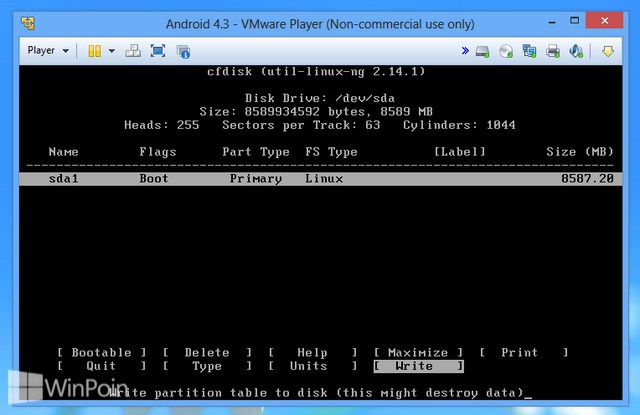Click the double-chevron expand devices arrow
Image resolution: width=640 pixels, height=415 pixels.
click(465, 51)
